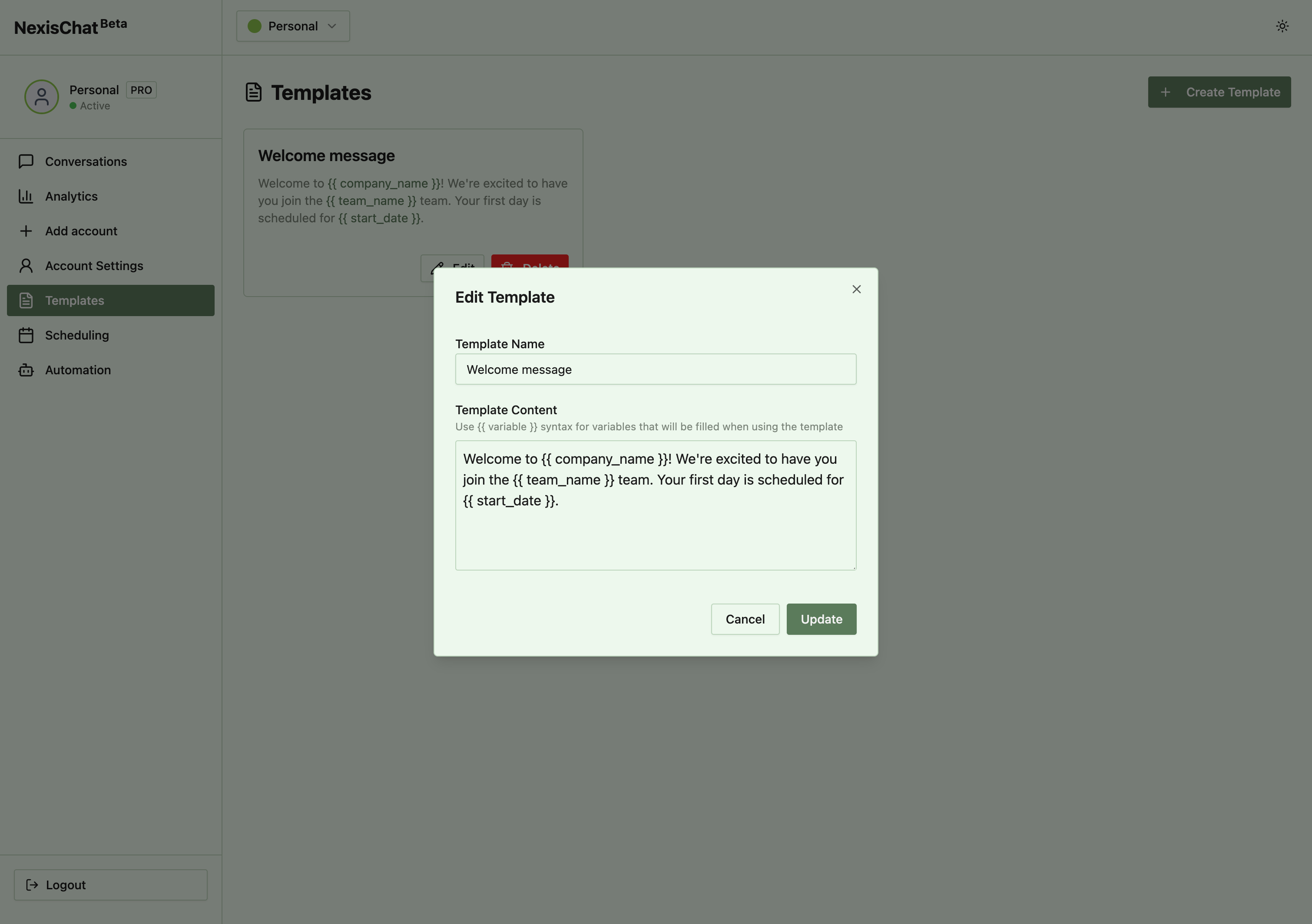Select Add account menu item
The width and height of the screenshot is (1312, 924).
pos(111,231)
